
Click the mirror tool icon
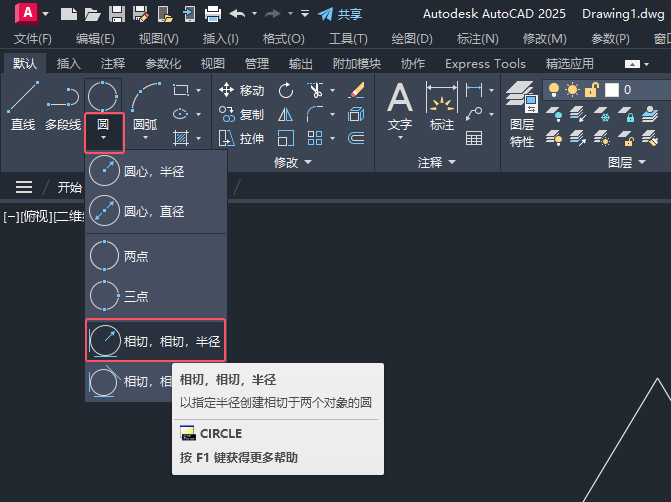[x=285, y=114]
